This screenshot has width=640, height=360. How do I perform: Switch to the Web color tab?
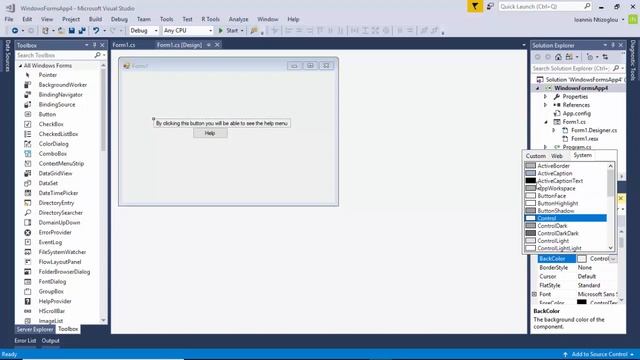click(x=557, y=156)
